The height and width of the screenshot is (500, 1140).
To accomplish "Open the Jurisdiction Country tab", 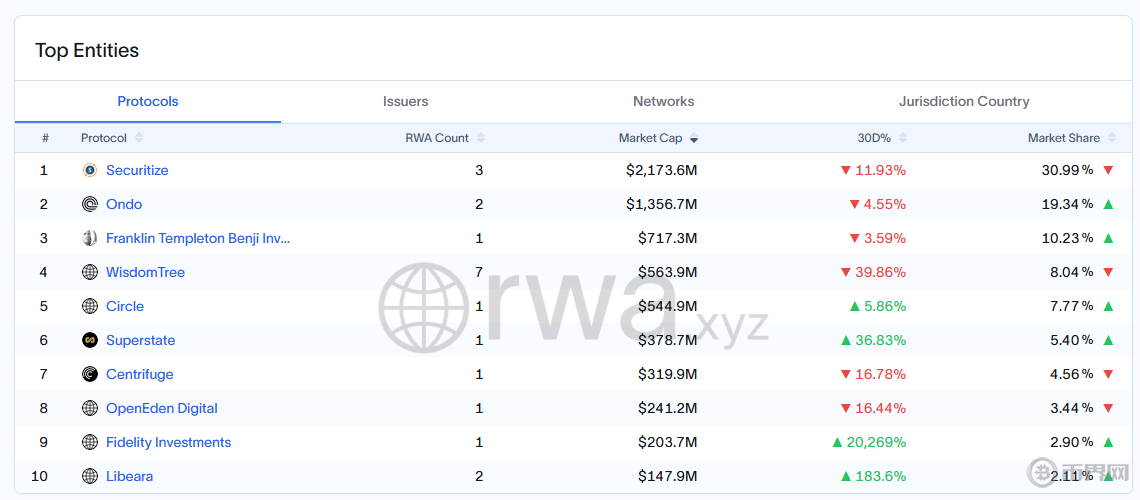I will [x=964, y=101].
